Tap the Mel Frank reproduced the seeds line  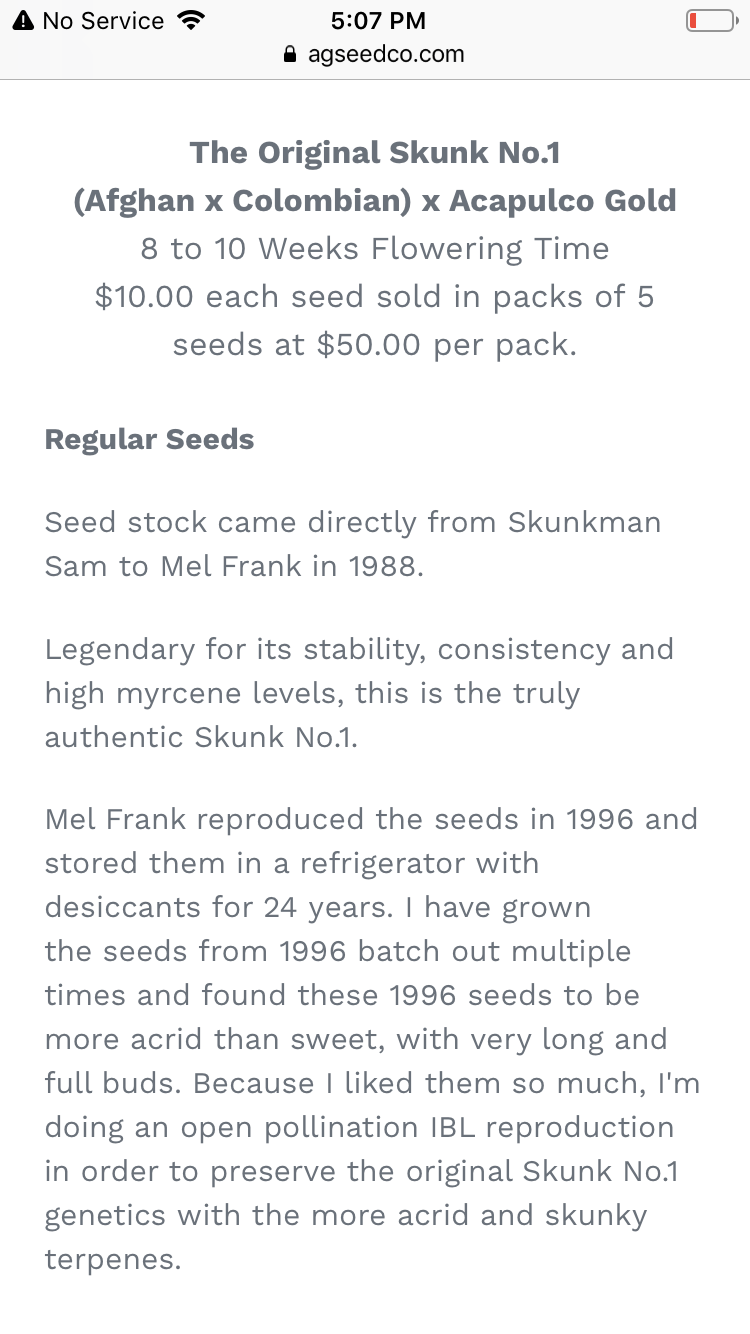[x=371, y=819]
